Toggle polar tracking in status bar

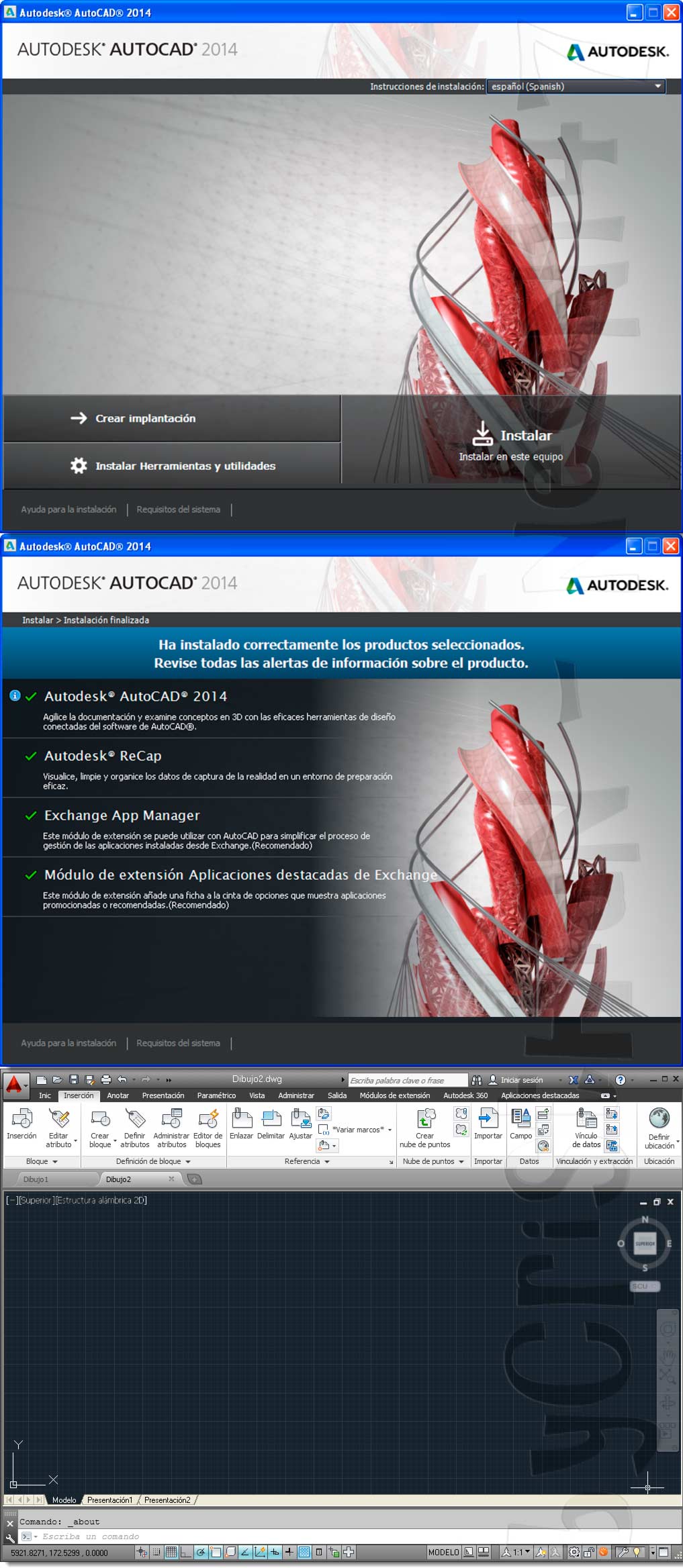point(200,1552)
